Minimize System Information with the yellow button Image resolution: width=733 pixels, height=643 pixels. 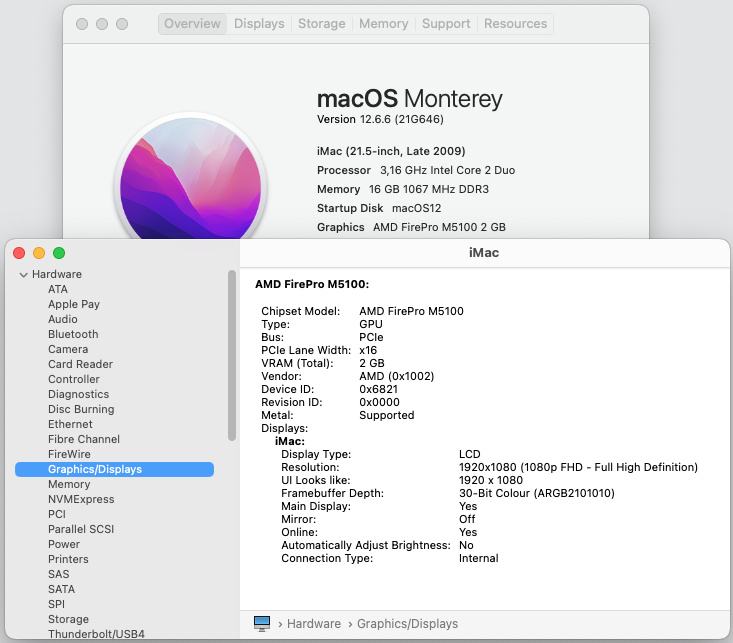(x=39, y=253)
